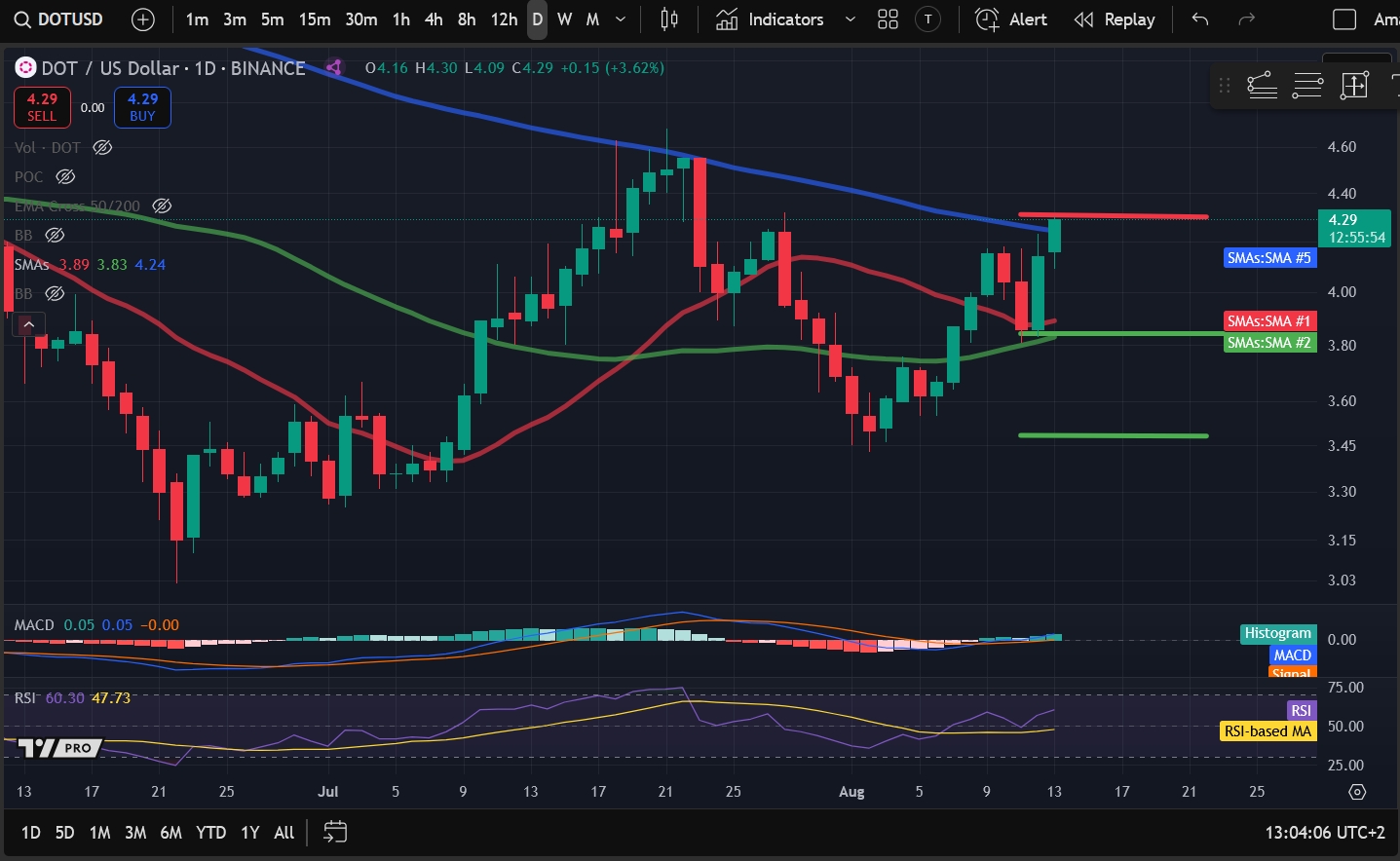The width and height of the screenshot is (1400, 861).
Task: Toggle visibility of POC indicator
Action: 65,176
